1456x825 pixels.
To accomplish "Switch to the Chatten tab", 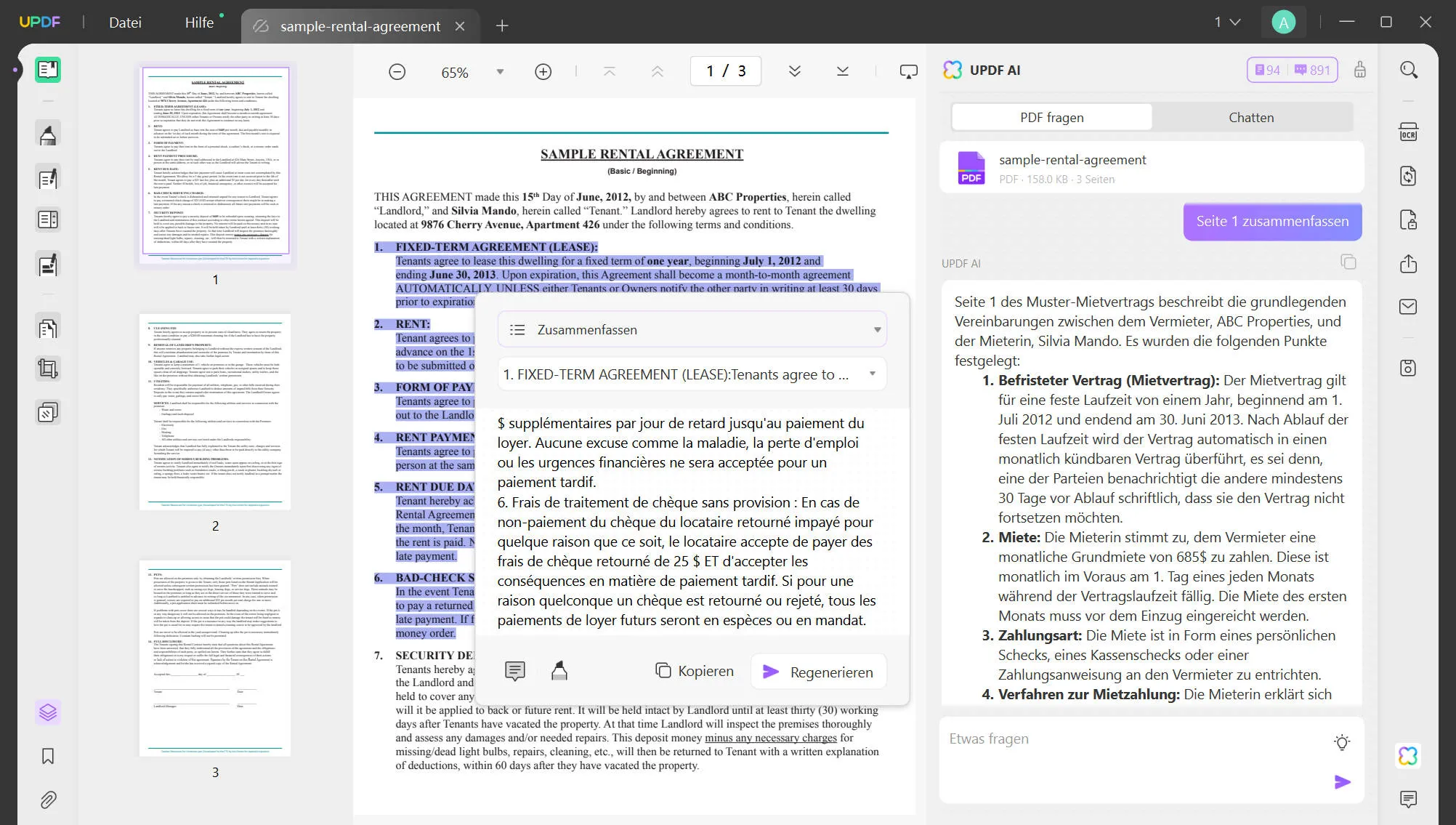I will click(1250, 117).
